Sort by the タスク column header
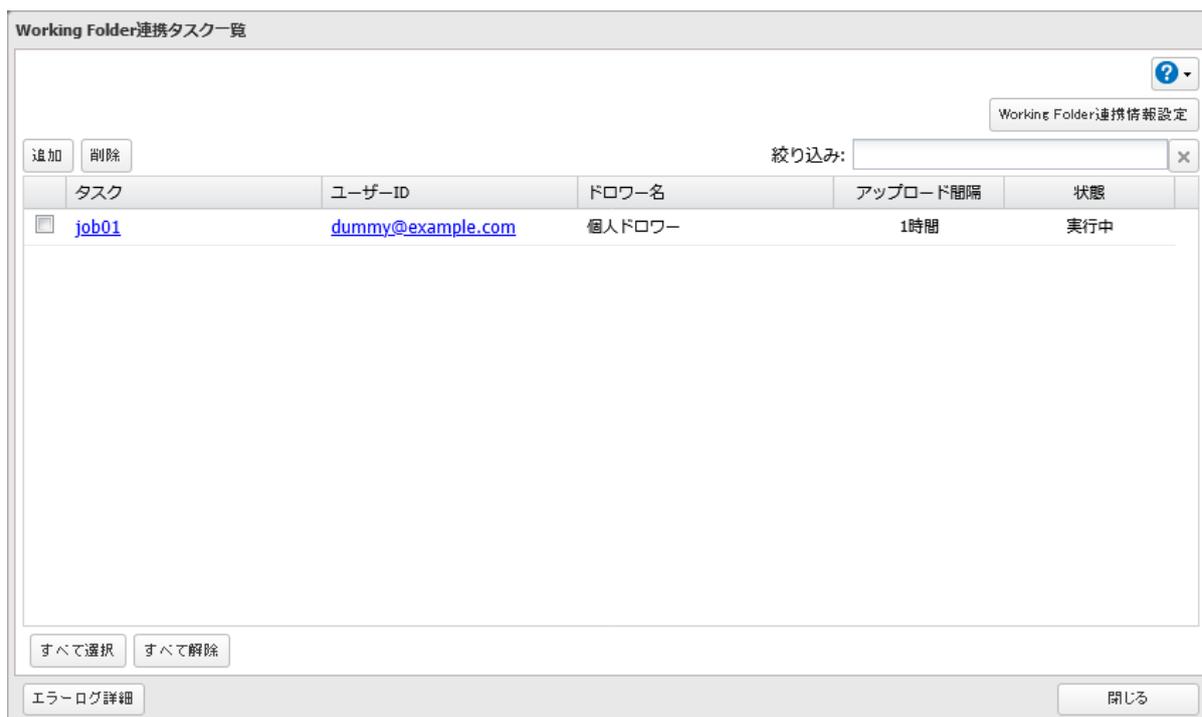This screenshot has width=1202, height=717. click(192, 192)
